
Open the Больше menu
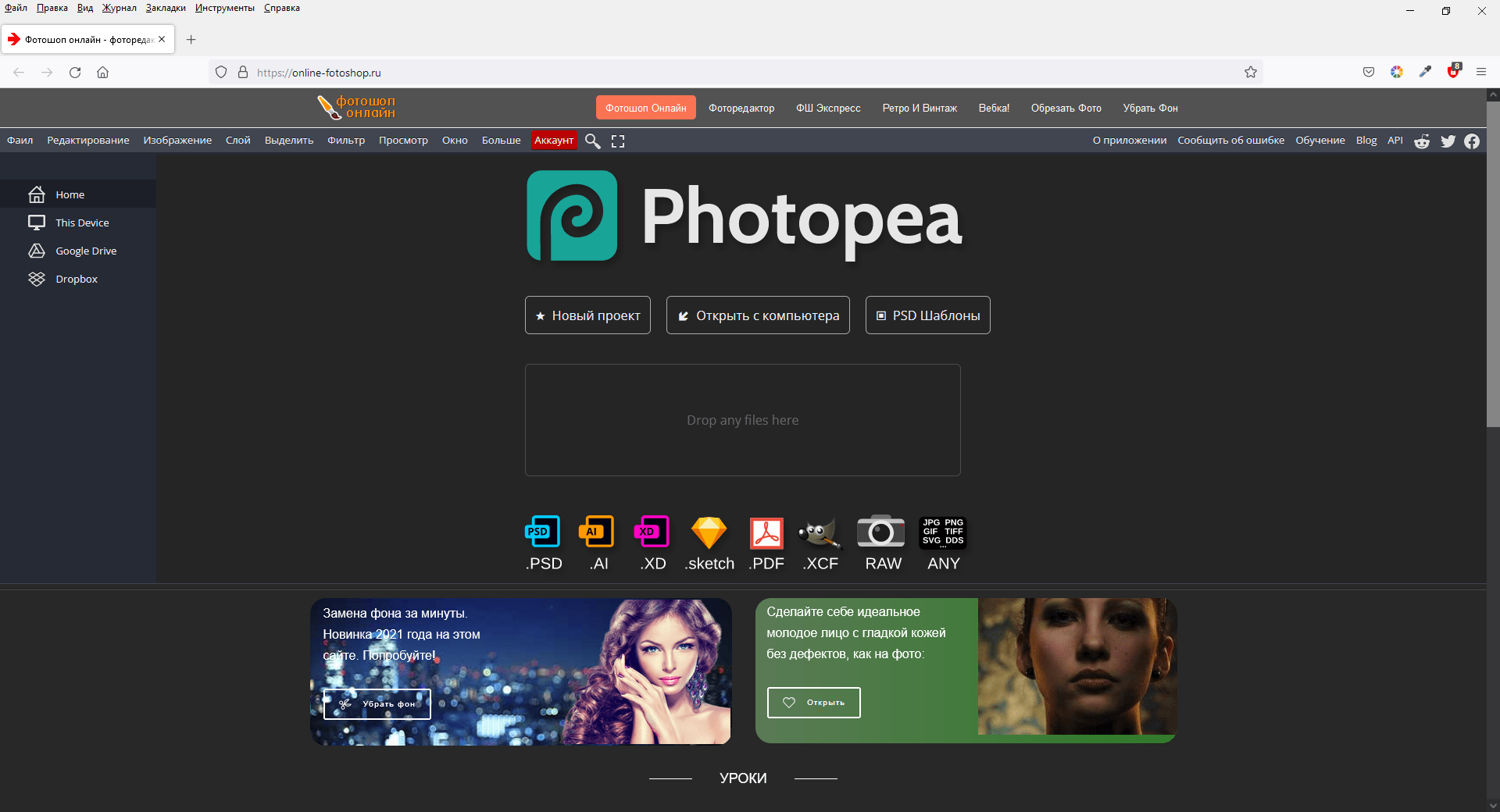[501, 141]
